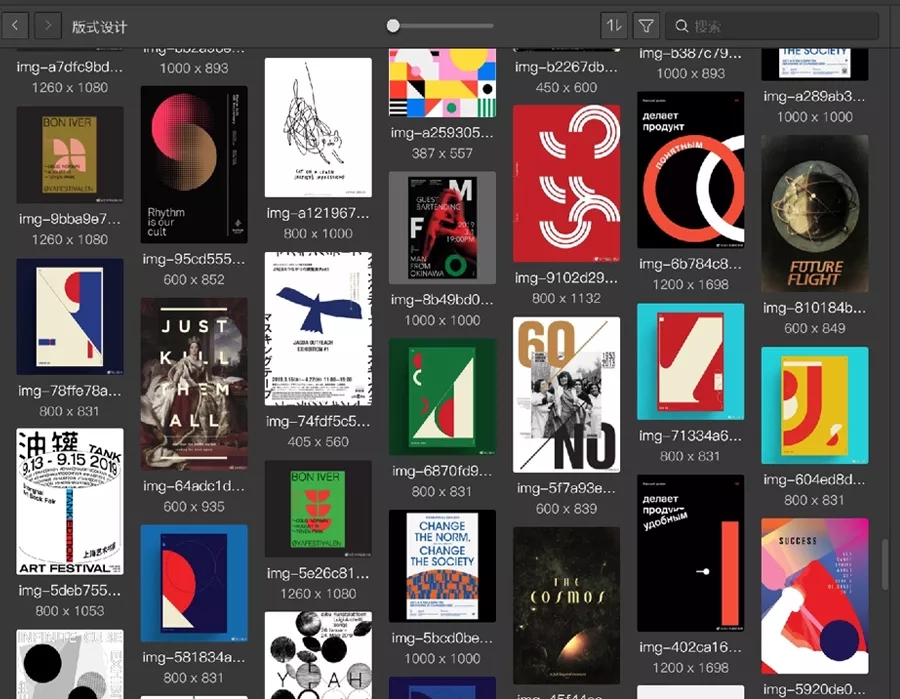The height and width of the screenshot is (699, 900).
Task: Click the vertical scrollbar handle
Action: tap(886, 565)
